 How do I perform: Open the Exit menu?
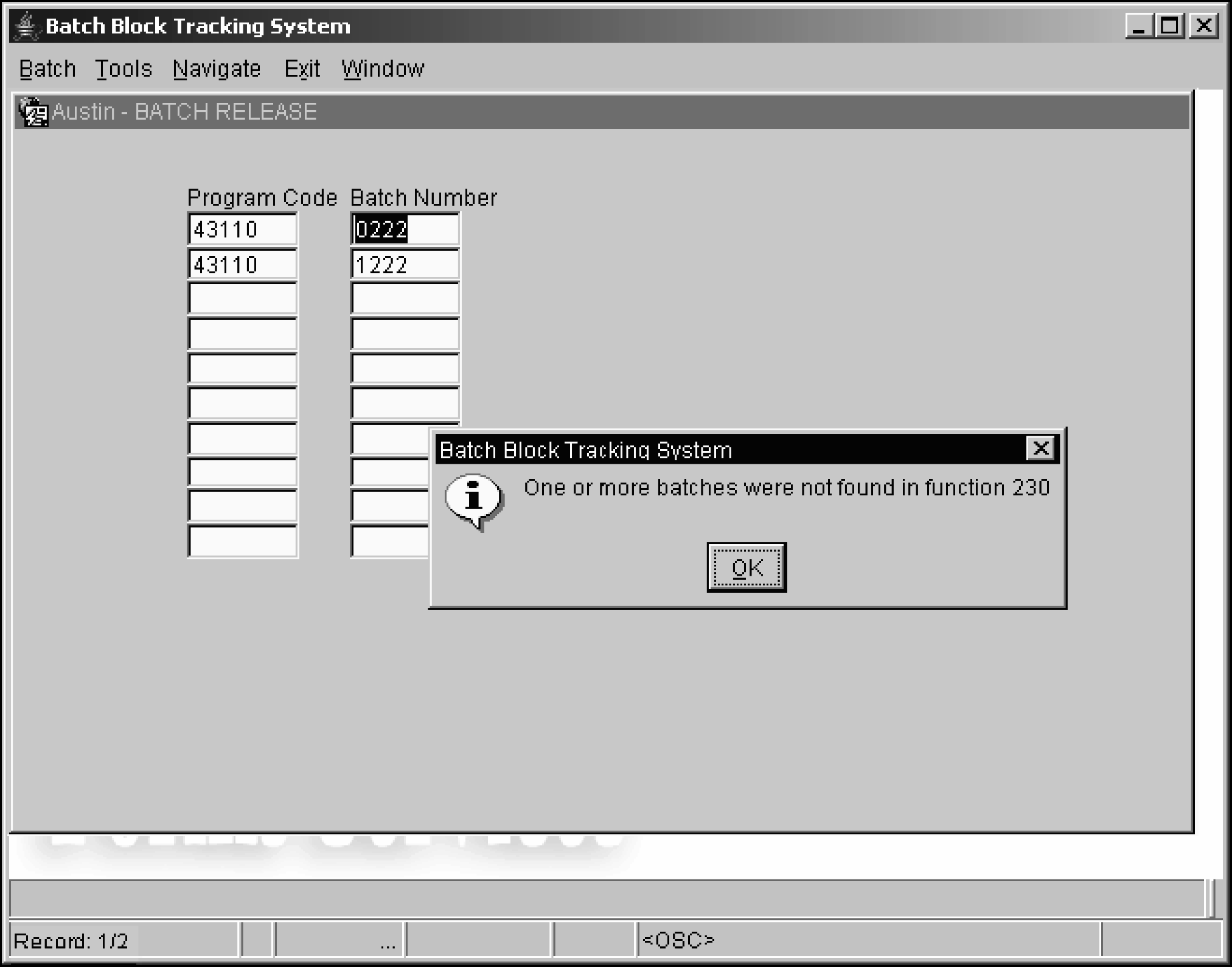tap(302, 69)
